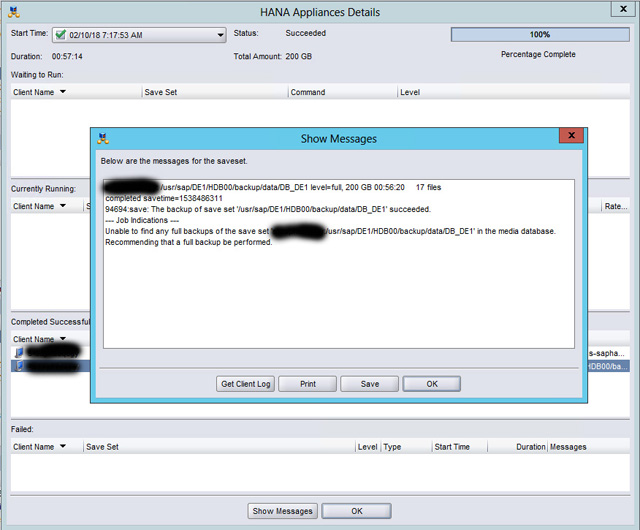Screen dimensions: 640x530
Task: Click 'Succeeded' status value
Action: [x=305, y=33]
